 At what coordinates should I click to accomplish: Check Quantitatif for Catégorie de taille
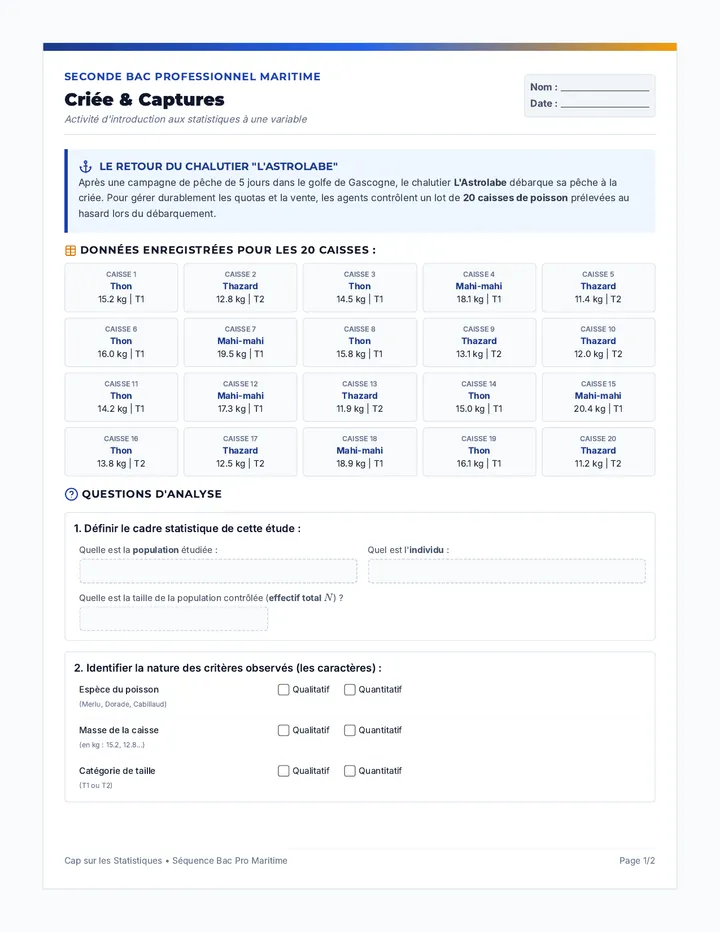click(350, 770)
